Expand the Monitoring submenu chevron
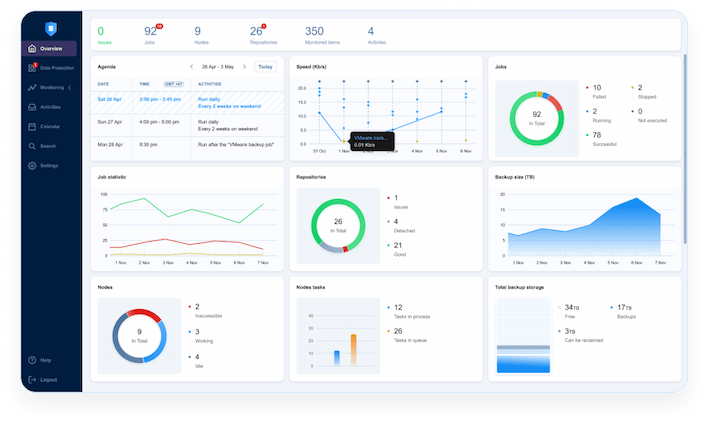The width and height of the screenshot is (708, 423). coord(69,88)
